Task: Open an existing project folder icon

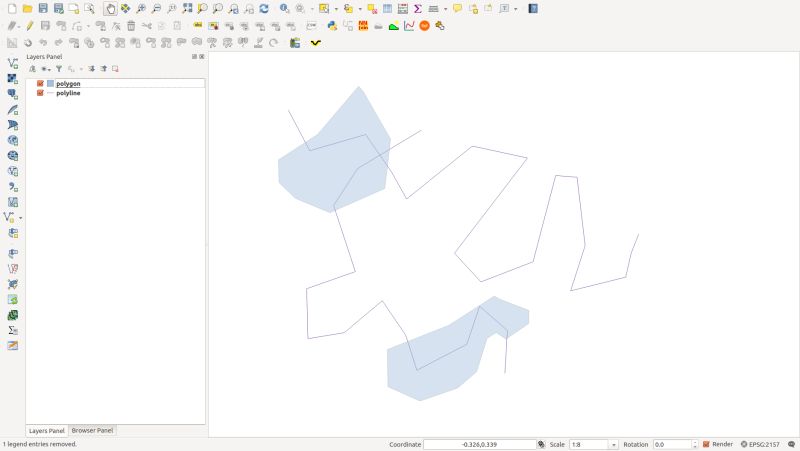Action: [28, 9]
